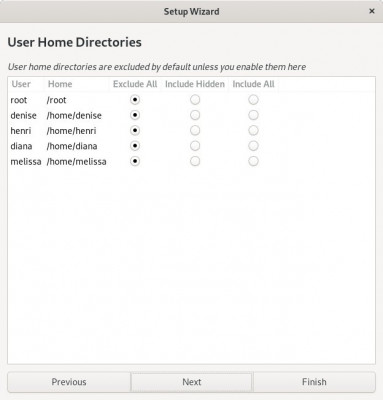Click the Include All column header
Image resolution: width=383 pixels, height=400 pixels.
[x=253, y=84]
